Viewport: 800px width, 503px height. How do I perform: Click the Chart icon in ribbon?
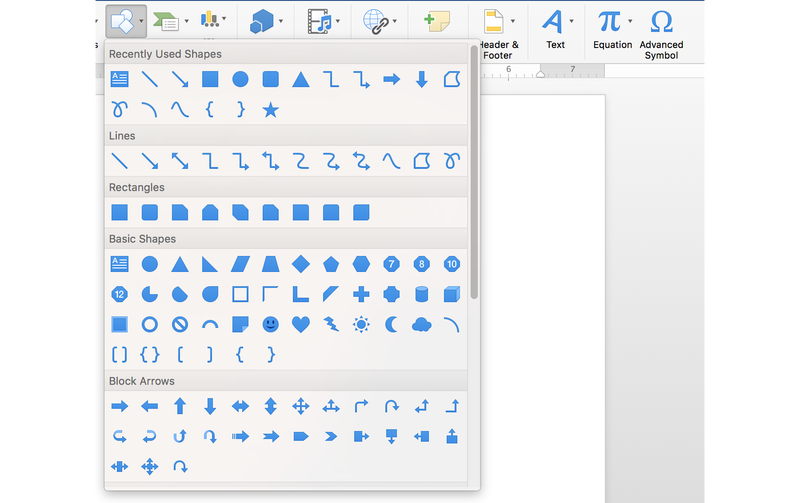210,20
